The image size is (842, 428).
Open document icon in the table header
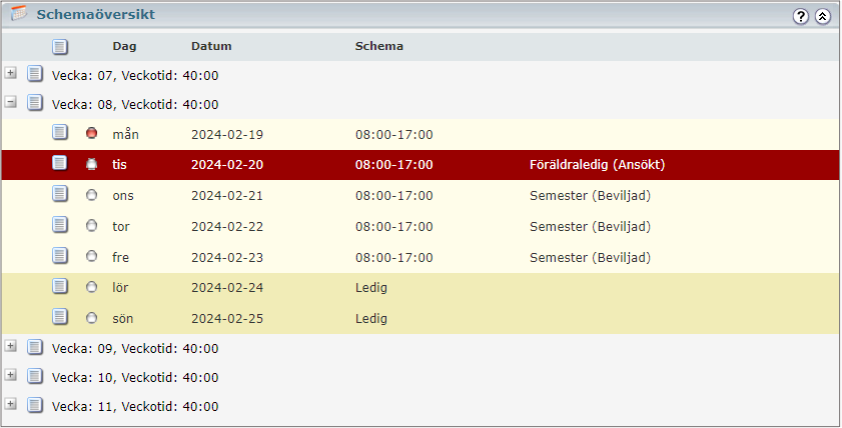pos(60,47)
